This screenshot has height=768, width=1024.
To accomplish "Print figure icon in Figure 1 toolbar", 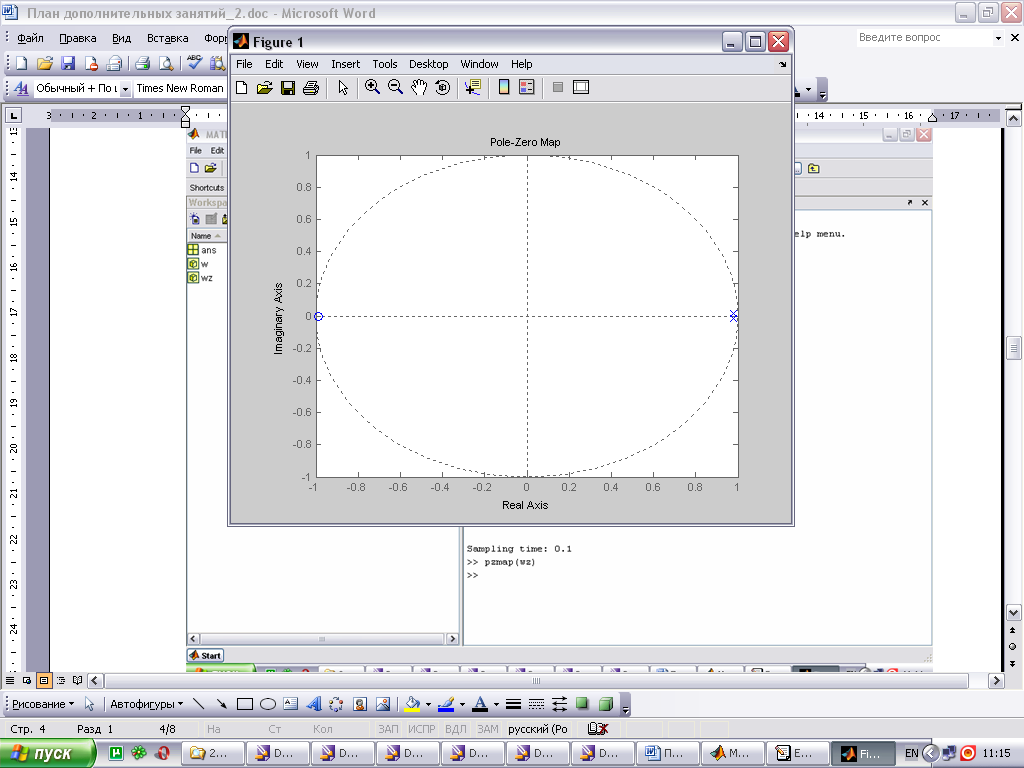I will pos(311,88).
